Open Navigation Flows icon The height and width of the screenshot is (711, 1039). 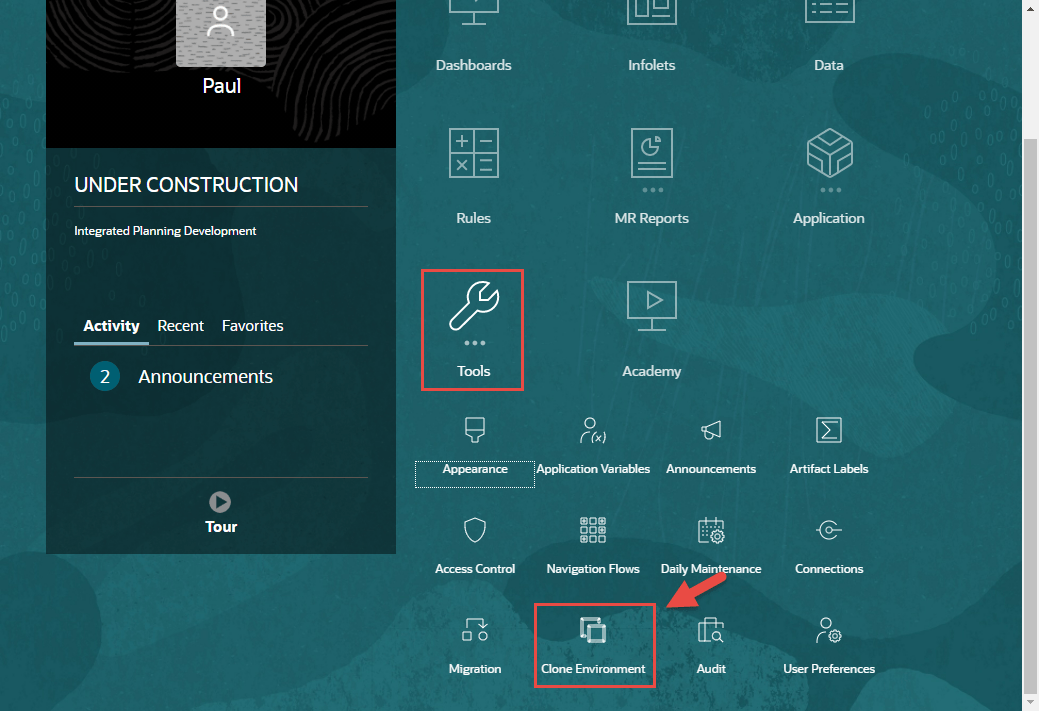(593, 530)
